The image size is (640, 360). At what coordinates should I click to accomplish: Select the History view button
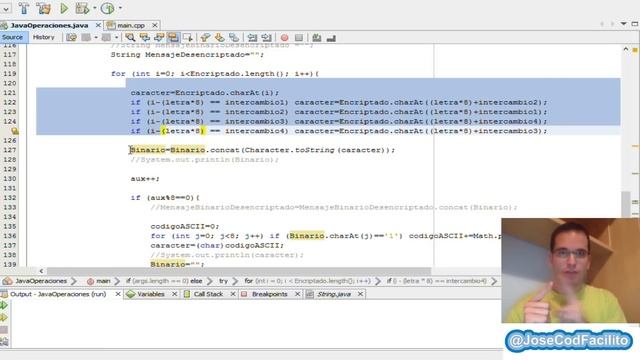tap(43, 37)
